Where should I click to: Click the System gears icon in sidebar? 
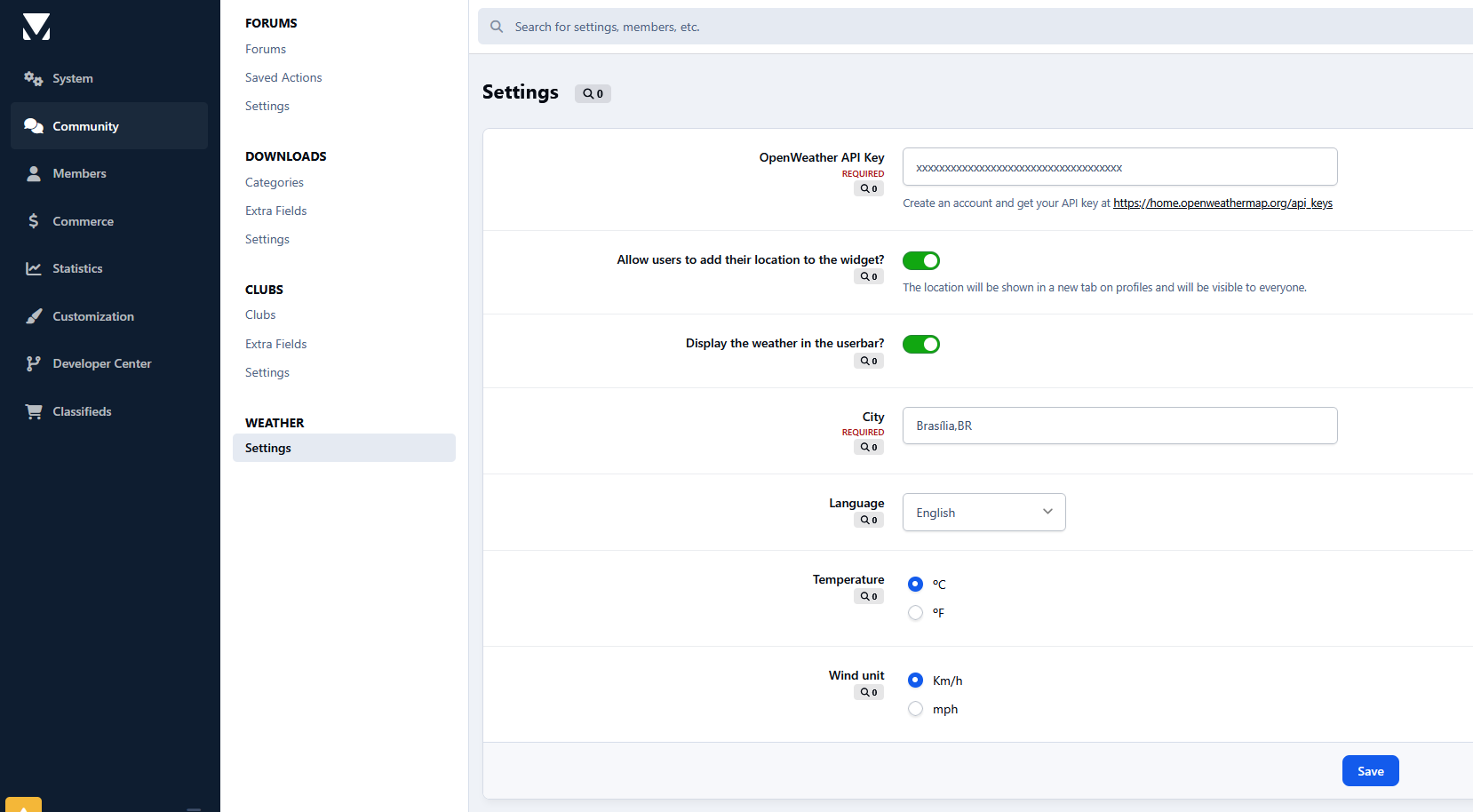[x=34, y=78]
